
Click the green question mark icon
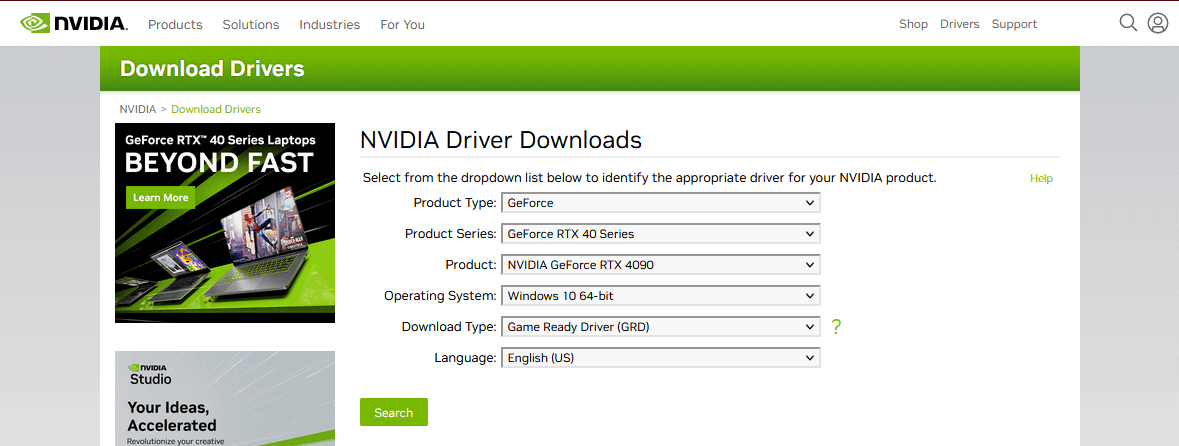click(836, 326)
